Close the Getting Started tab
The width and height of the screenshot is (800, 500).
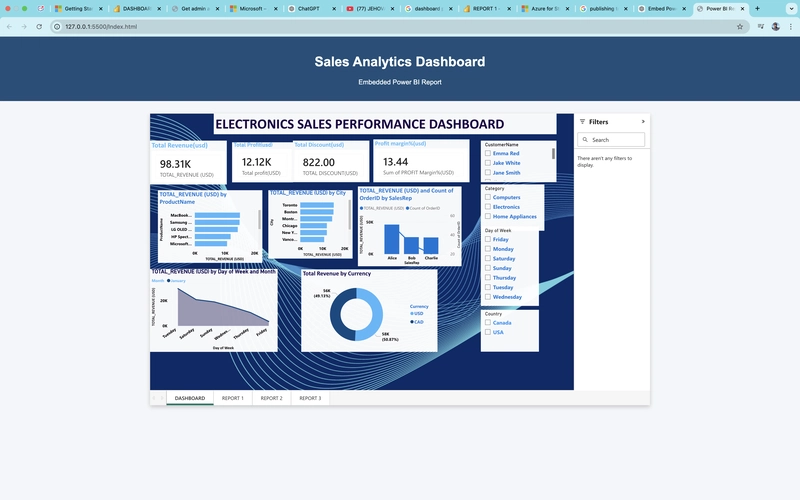pos(101,9)
